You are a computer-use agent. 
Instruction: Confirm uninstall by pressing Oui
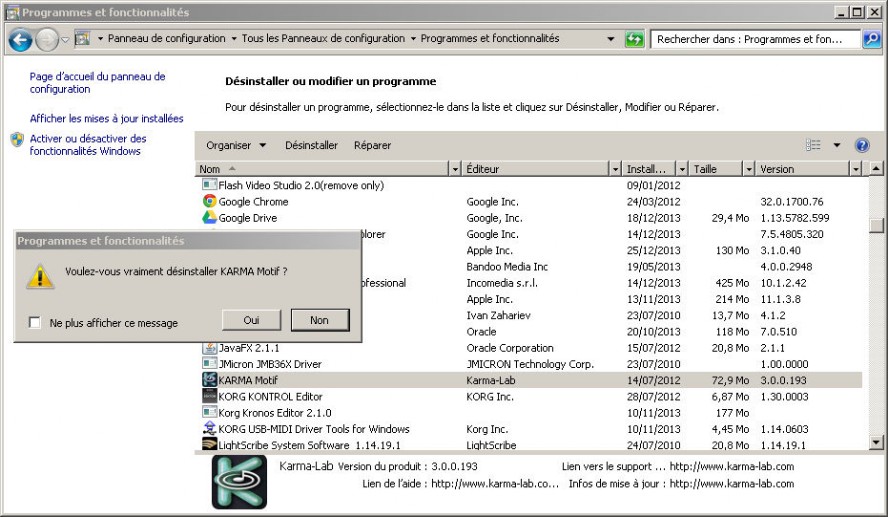click(x=251, y=320)
